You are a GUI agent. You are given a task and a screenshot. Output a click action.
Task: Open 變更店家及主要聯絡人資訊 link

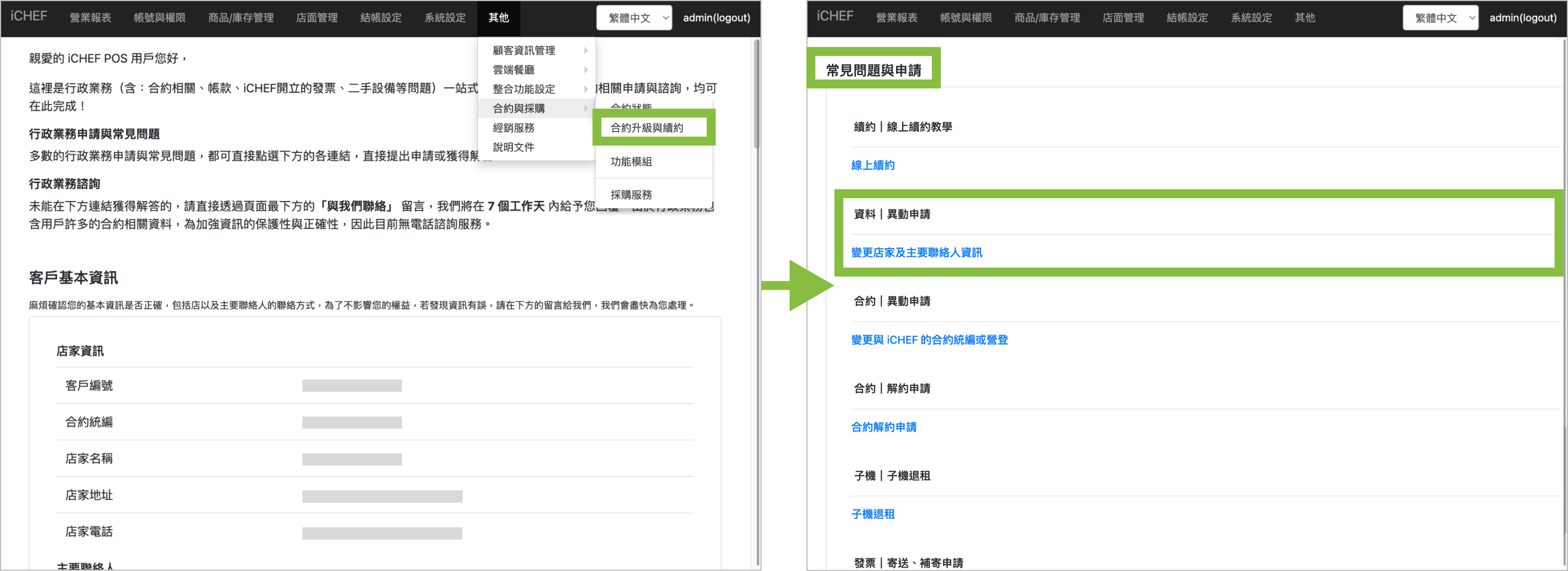point(916,252)
